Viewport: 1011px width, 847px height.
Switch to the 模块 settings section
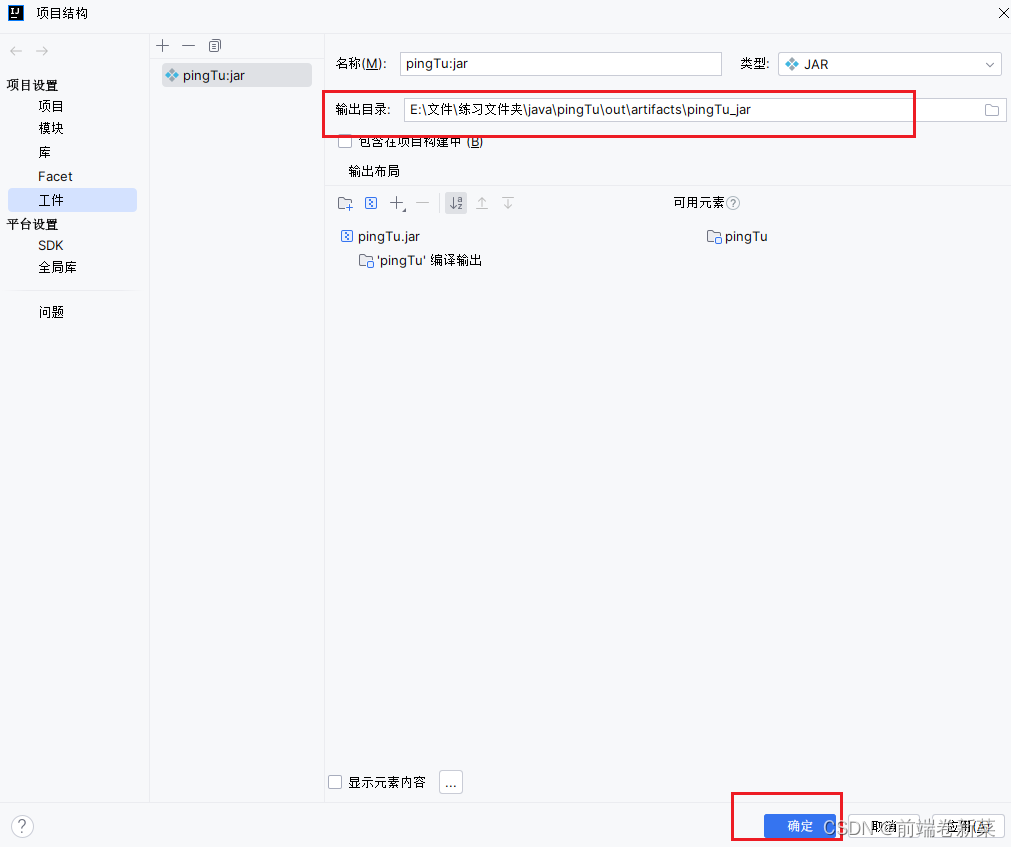pyautogui.click(x=51, y=128)
